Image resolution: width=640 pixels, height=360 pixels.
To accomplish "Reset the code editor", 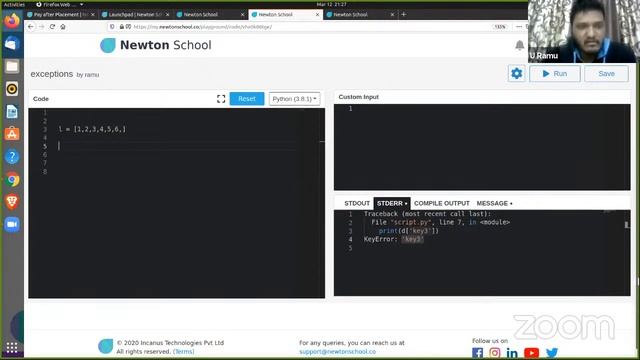I will pos(247,99).
